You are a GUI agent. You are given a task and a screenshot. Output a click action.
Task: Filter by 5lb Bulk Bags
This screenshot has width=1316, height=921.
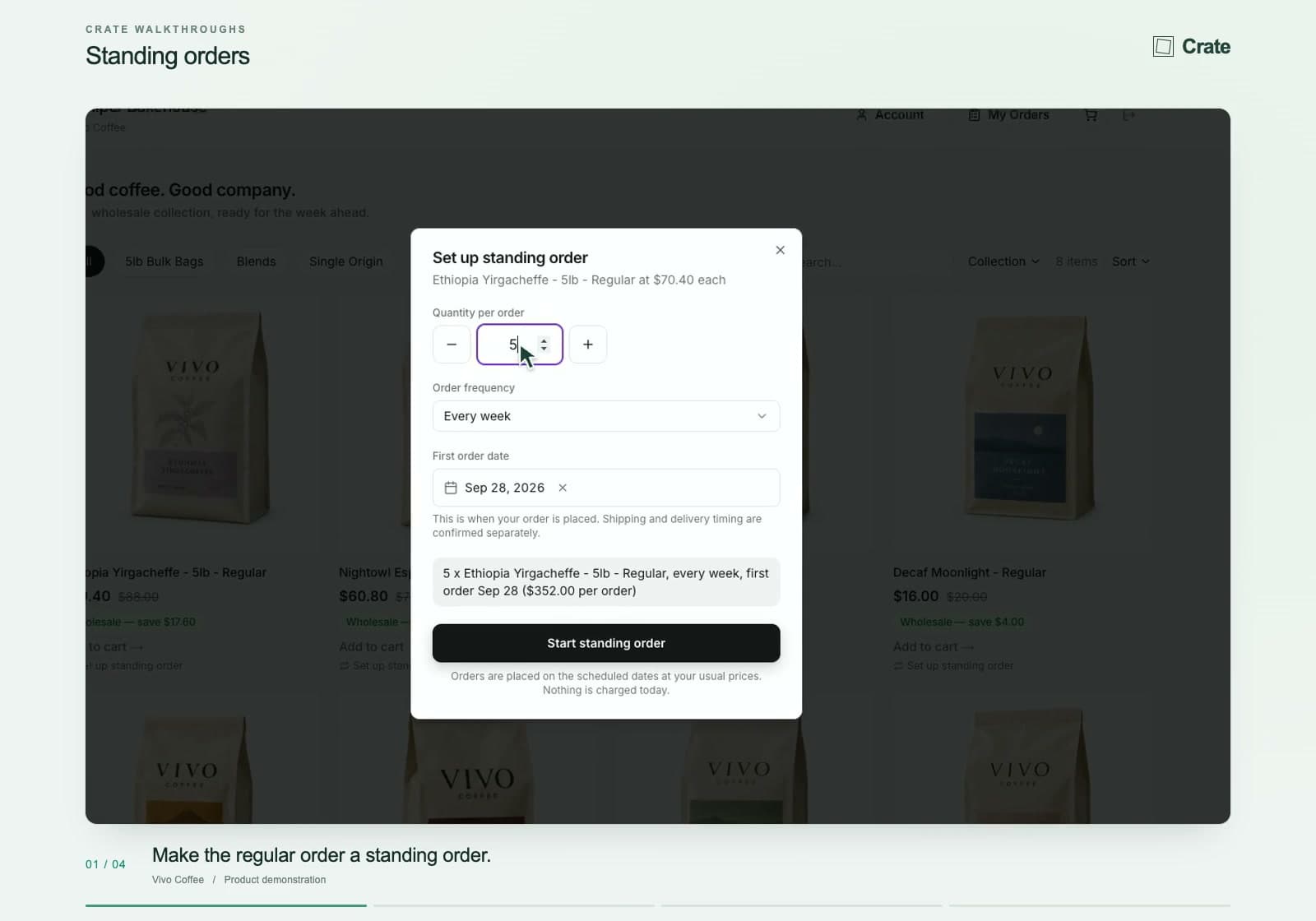click(164, 261)
